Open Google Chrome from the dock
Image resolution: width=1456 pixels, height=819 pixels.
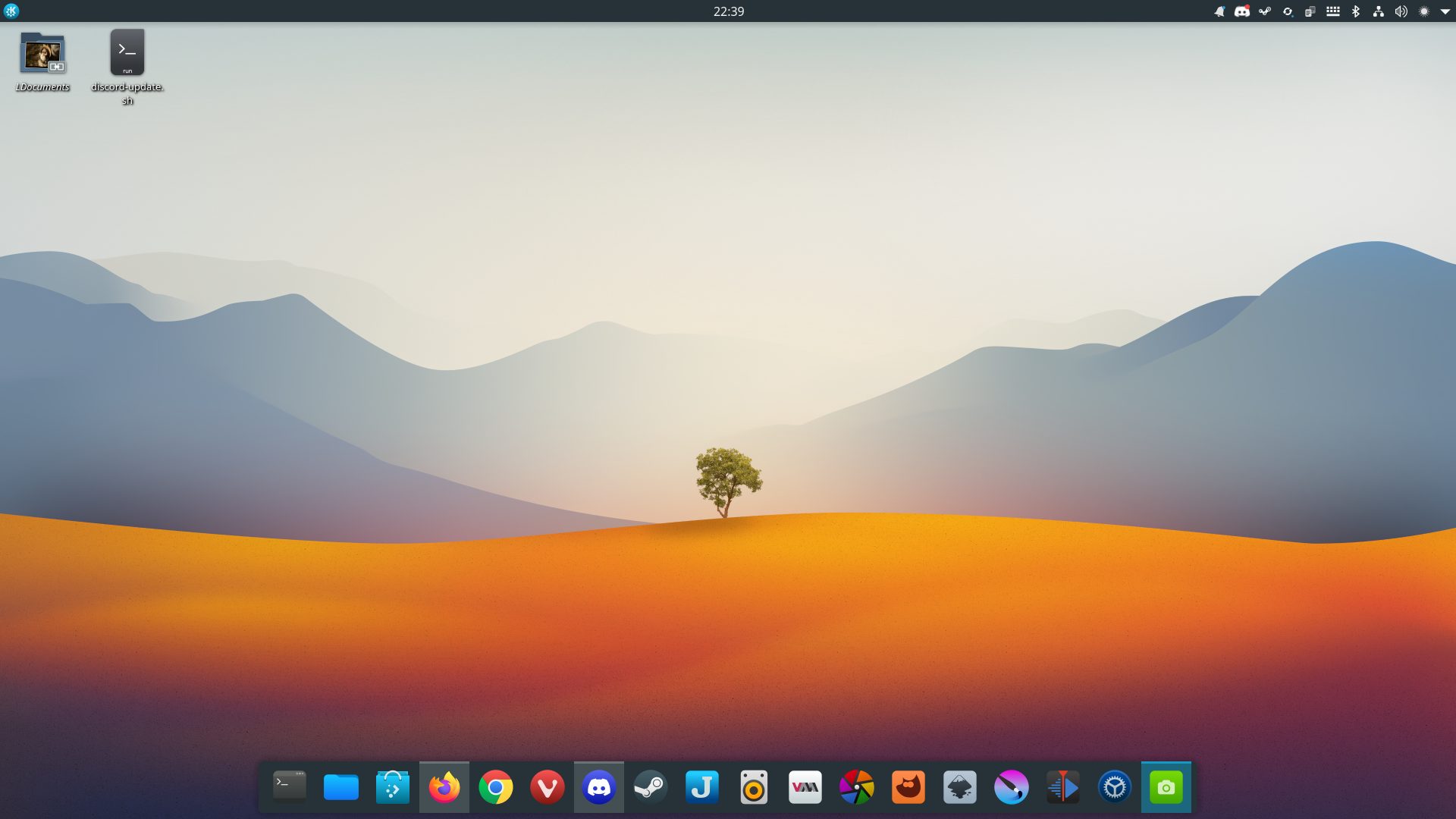pyautogui.click(x=496, y=787)
